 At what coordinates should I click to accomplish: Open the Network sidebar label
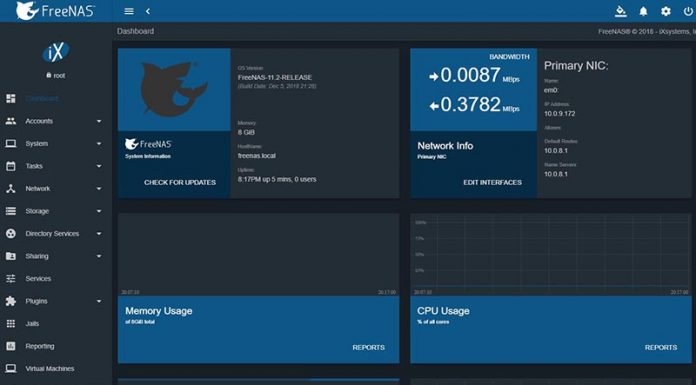38,189
